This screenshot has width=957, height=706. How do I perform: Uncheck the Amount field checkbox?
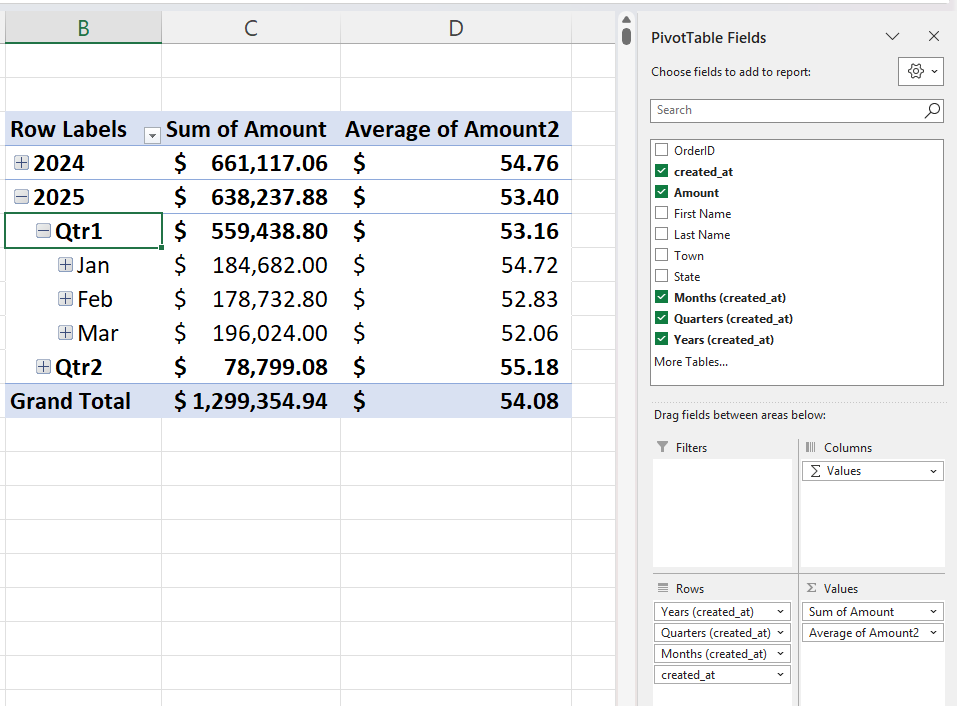pyautogui.click(x=662, y=192)
